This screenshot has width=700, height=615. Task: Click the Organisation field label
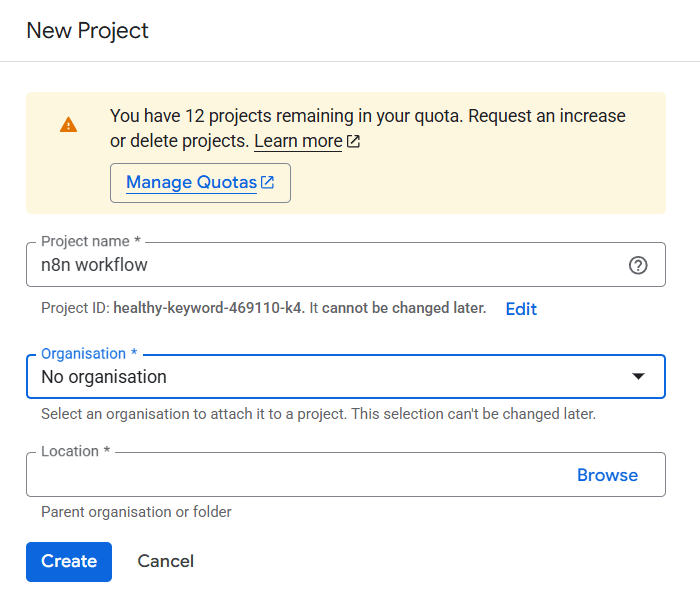[x=88, y=354]
